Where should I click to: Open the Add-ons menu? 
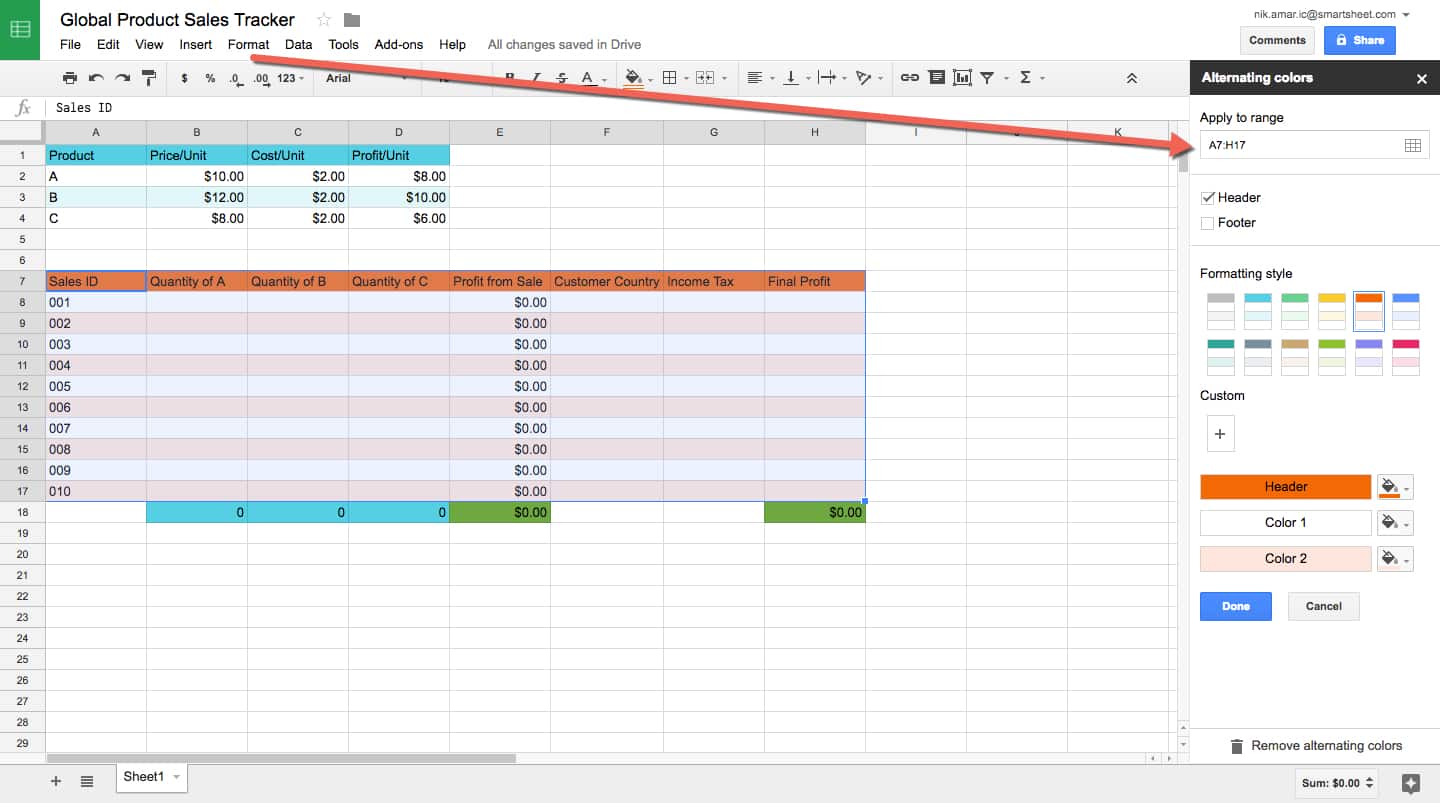(398, 44)
